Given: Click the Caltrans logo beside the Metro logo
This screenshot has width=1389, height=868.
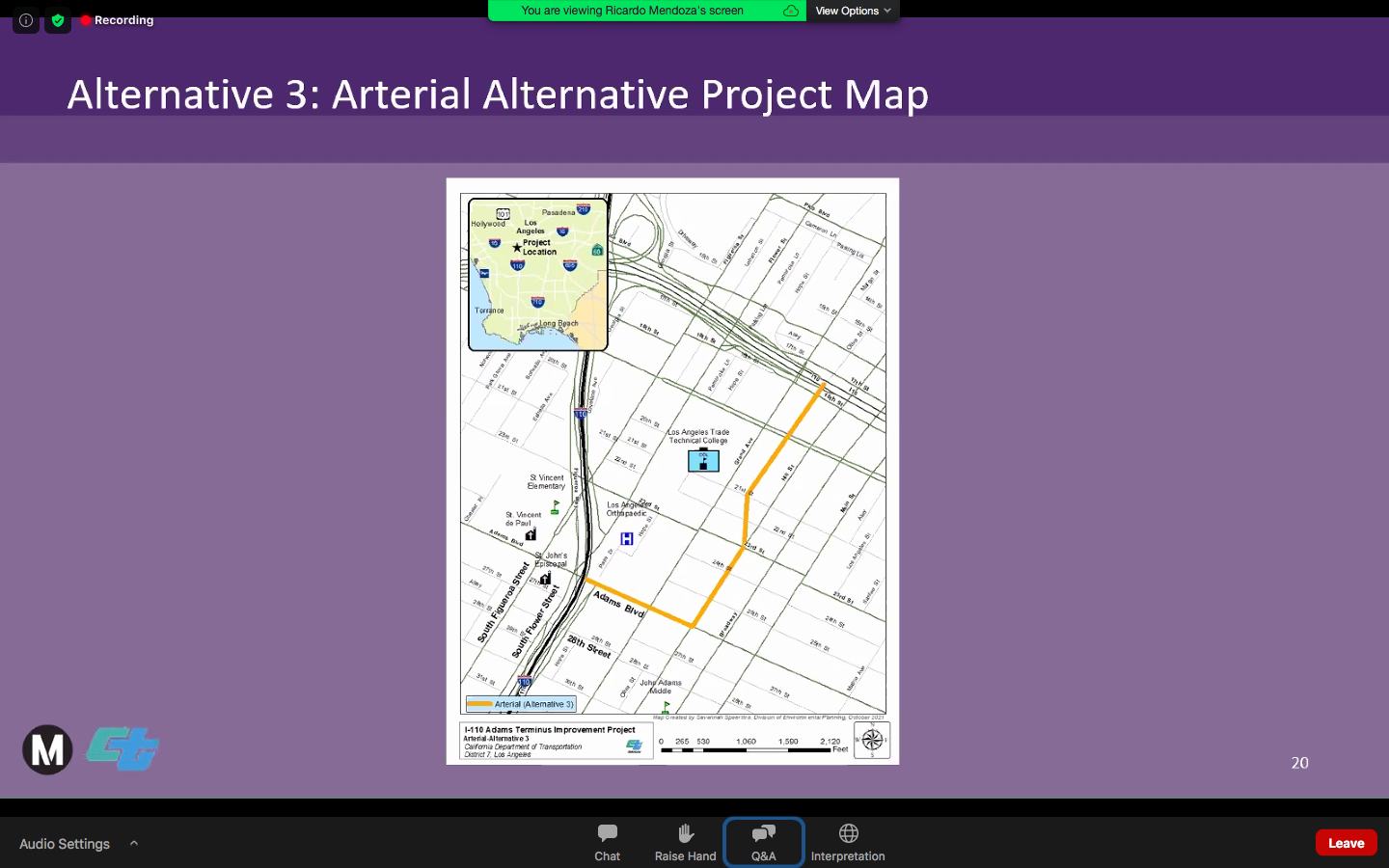Looking at the screenshot, I should coord(123,748).
